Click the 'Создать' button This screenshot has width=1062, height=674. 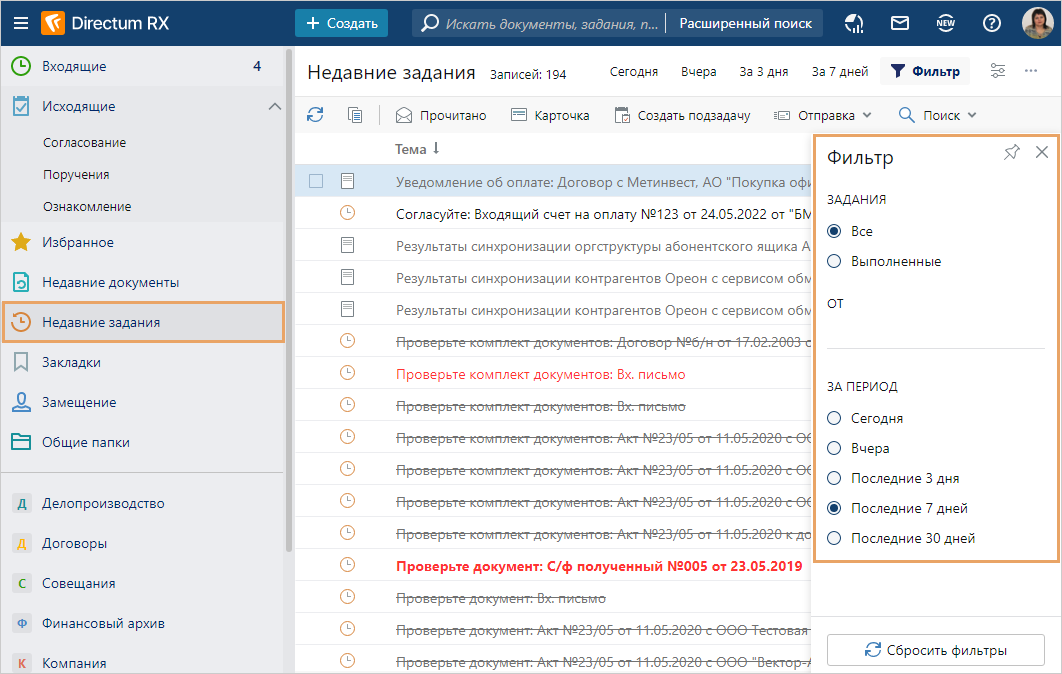pos(341,23)
